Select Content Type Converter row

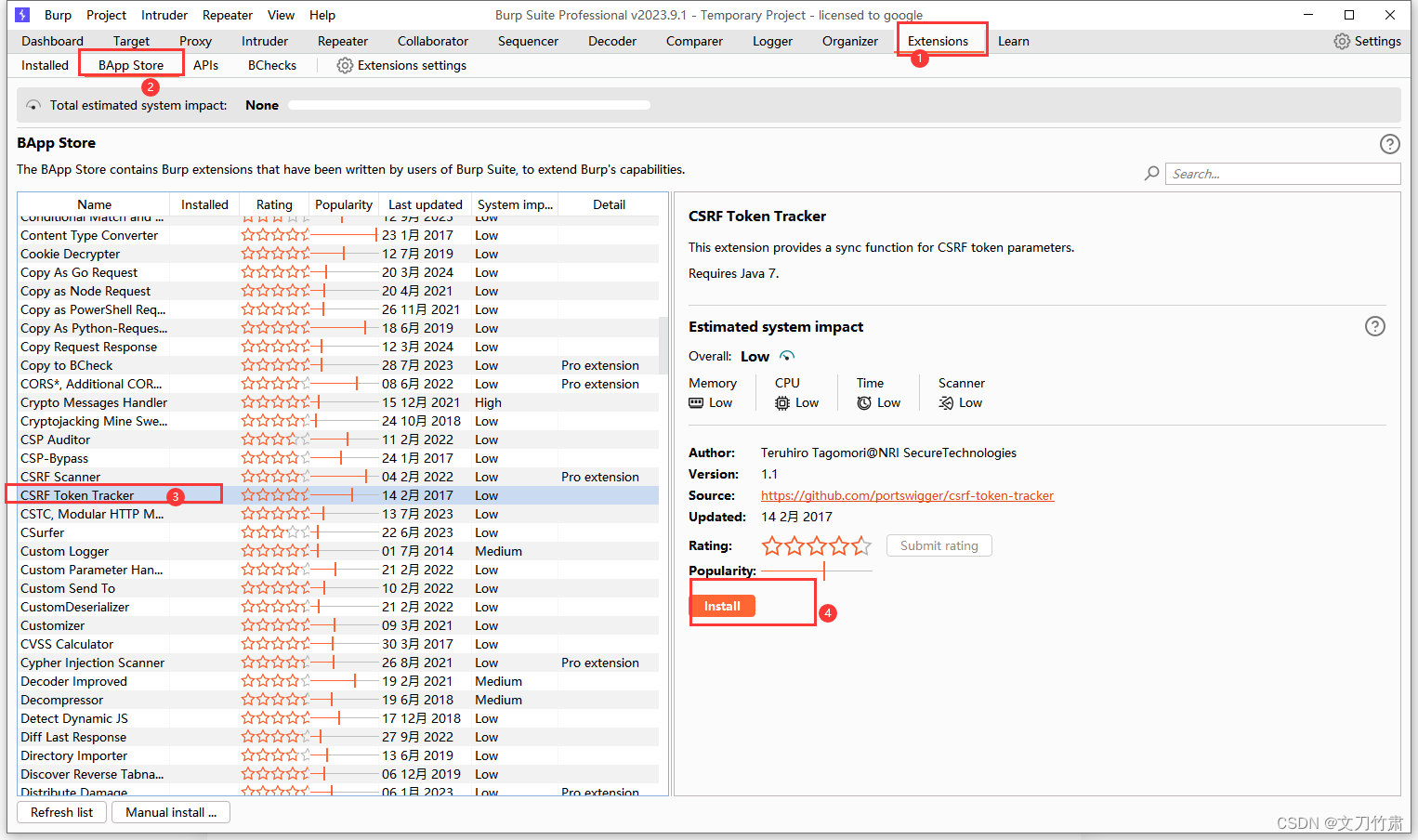coord(338,235)
